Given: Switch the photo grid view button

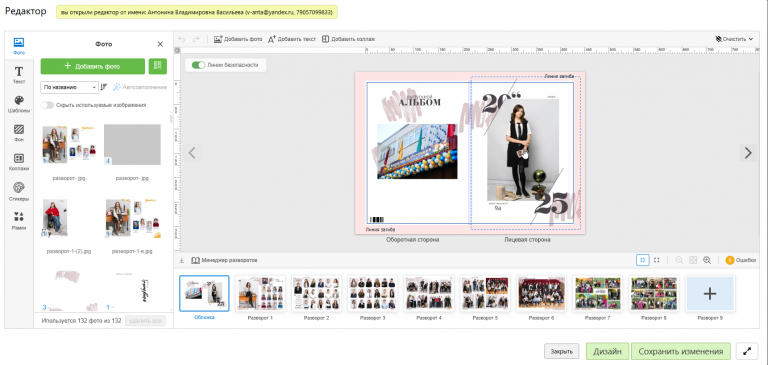Looking at the screenshot, I should tap(157, 66).
